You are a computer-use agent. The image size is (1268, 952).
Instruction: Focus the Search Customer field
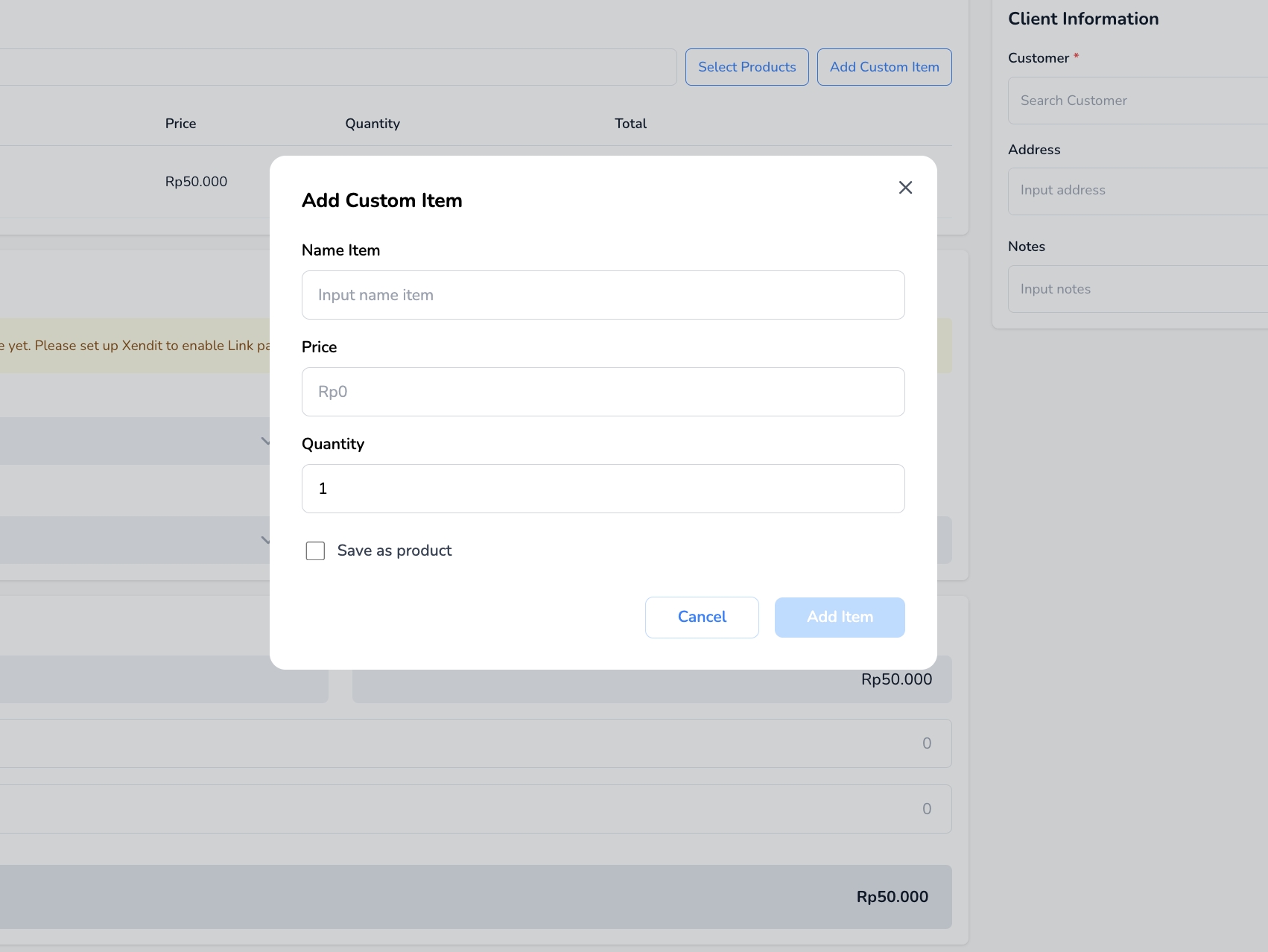(1136, 101)
